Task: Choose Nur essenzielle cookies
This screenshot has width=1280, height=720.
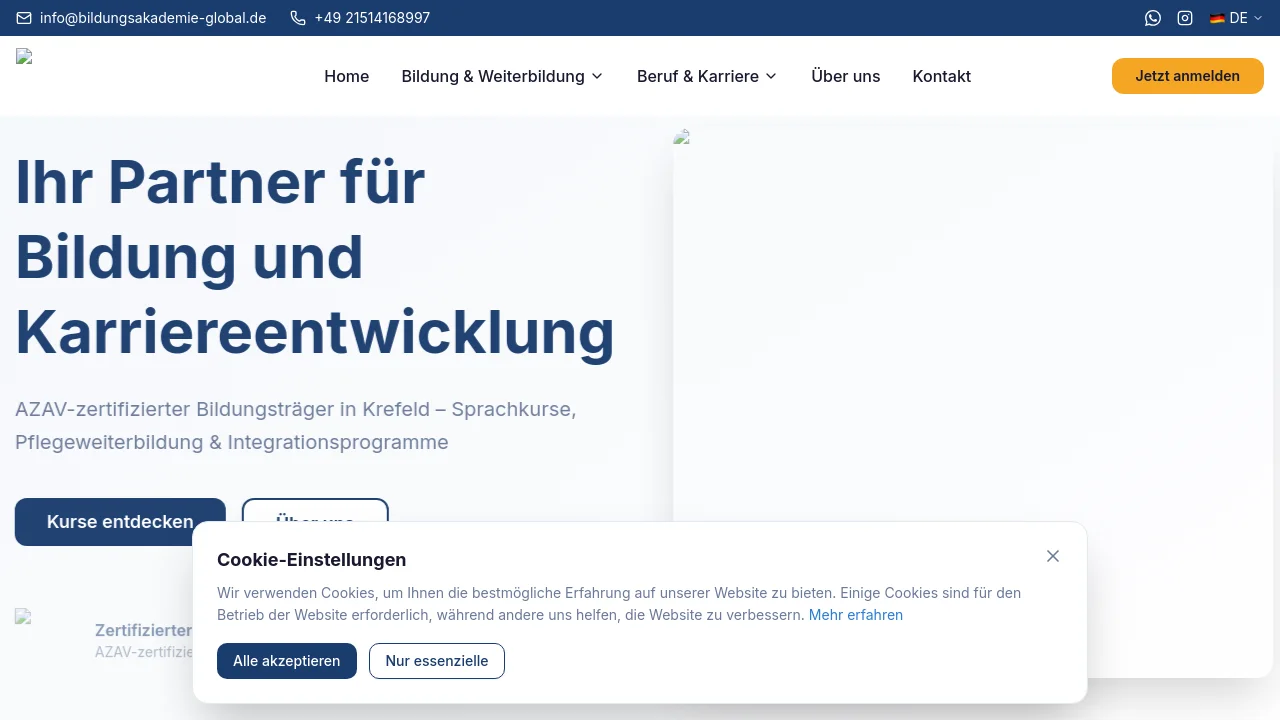Action: click(x=436, y=661)
